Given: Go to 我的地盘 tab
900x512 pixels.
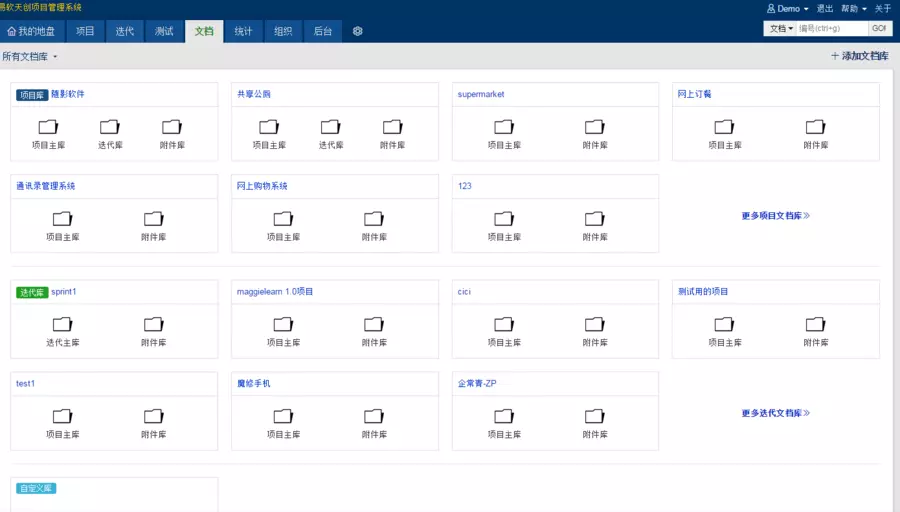Looking at the screenshot, I should [31, 31].
